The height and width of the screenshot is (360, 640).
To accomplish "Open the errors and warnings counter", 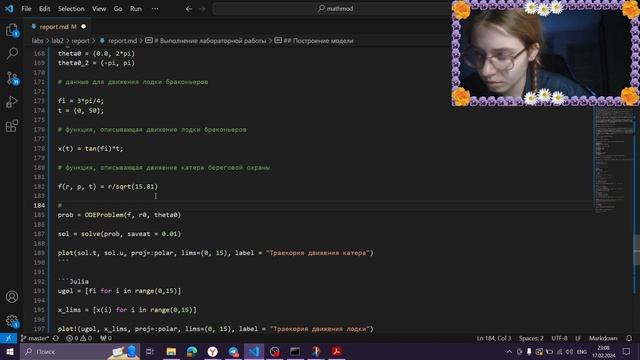I will click(x=79, y=338).
